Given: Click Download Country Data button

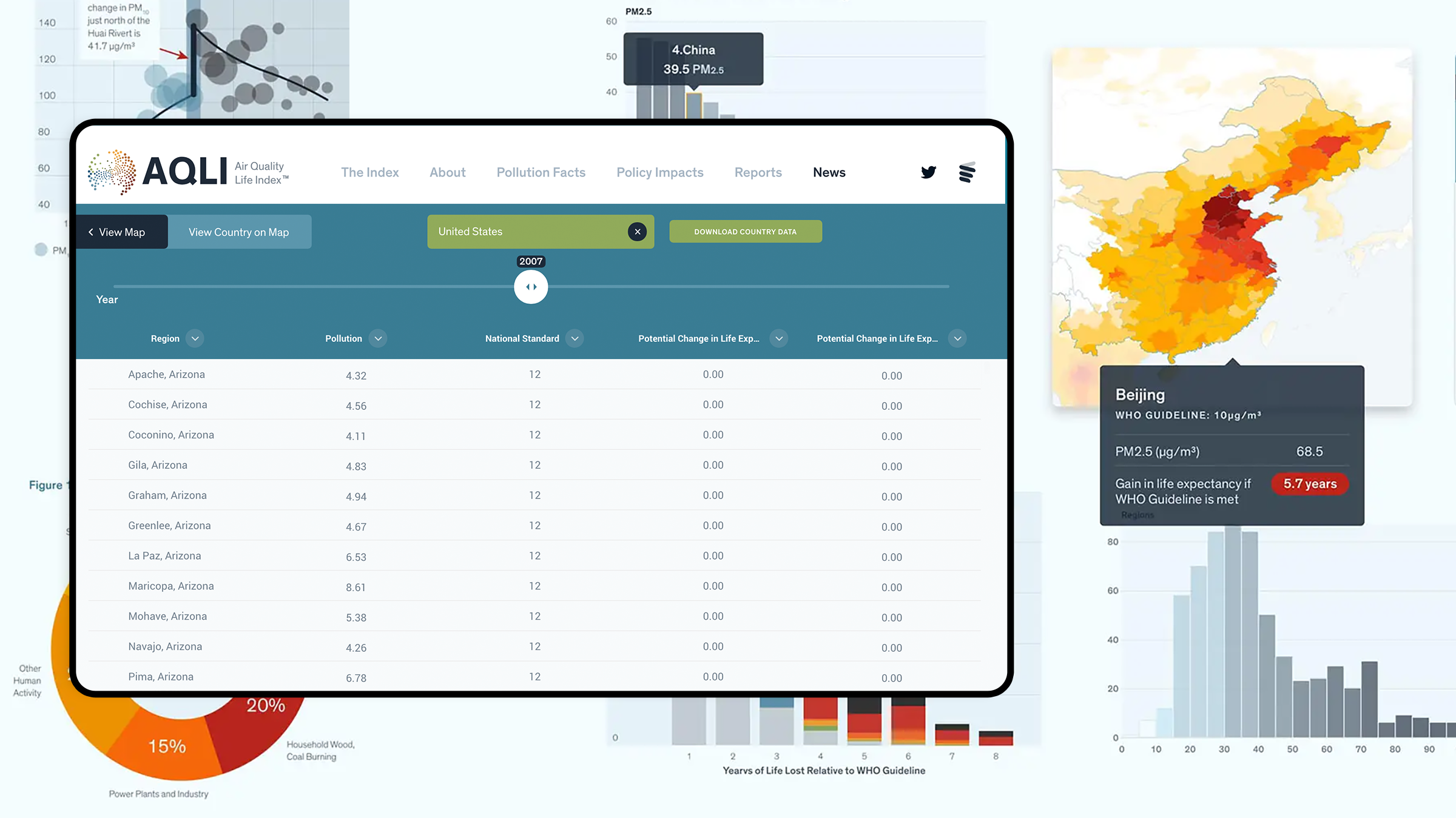Looking at the screenshot, I should pos(746,232).
